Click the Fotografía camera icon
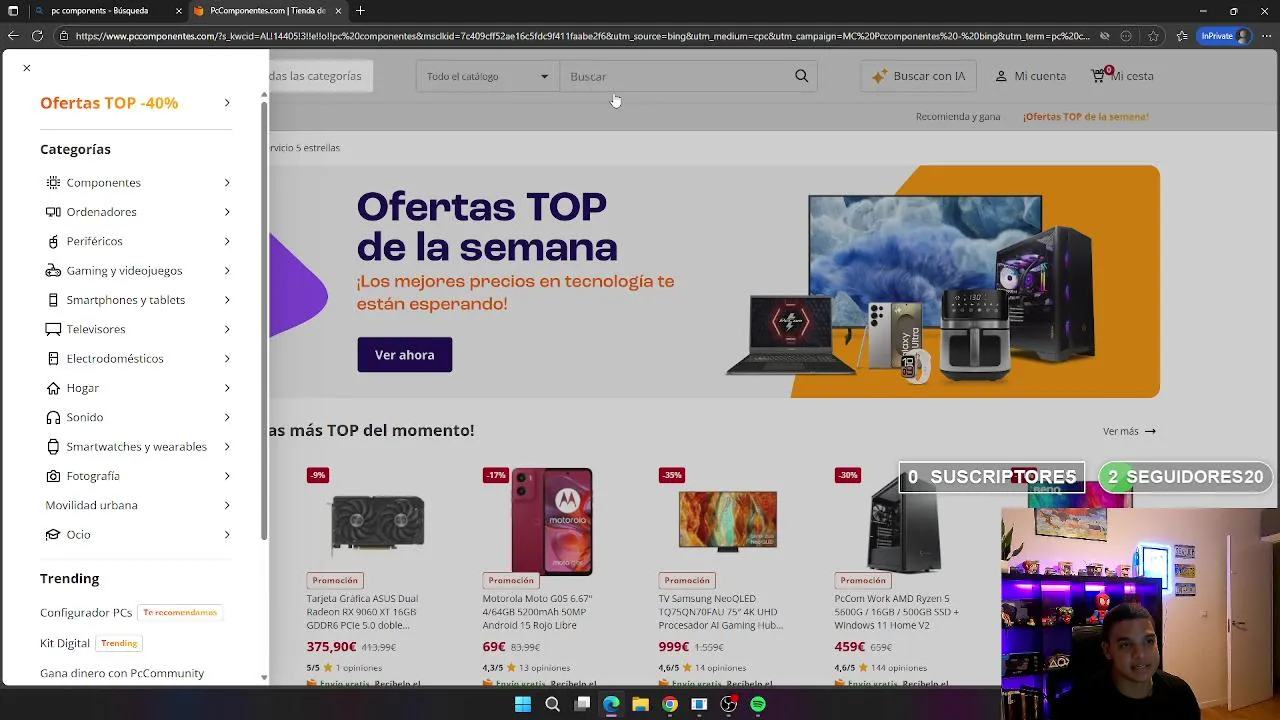The width and height of the screenshot is (1280, 720). pos(53,476)
